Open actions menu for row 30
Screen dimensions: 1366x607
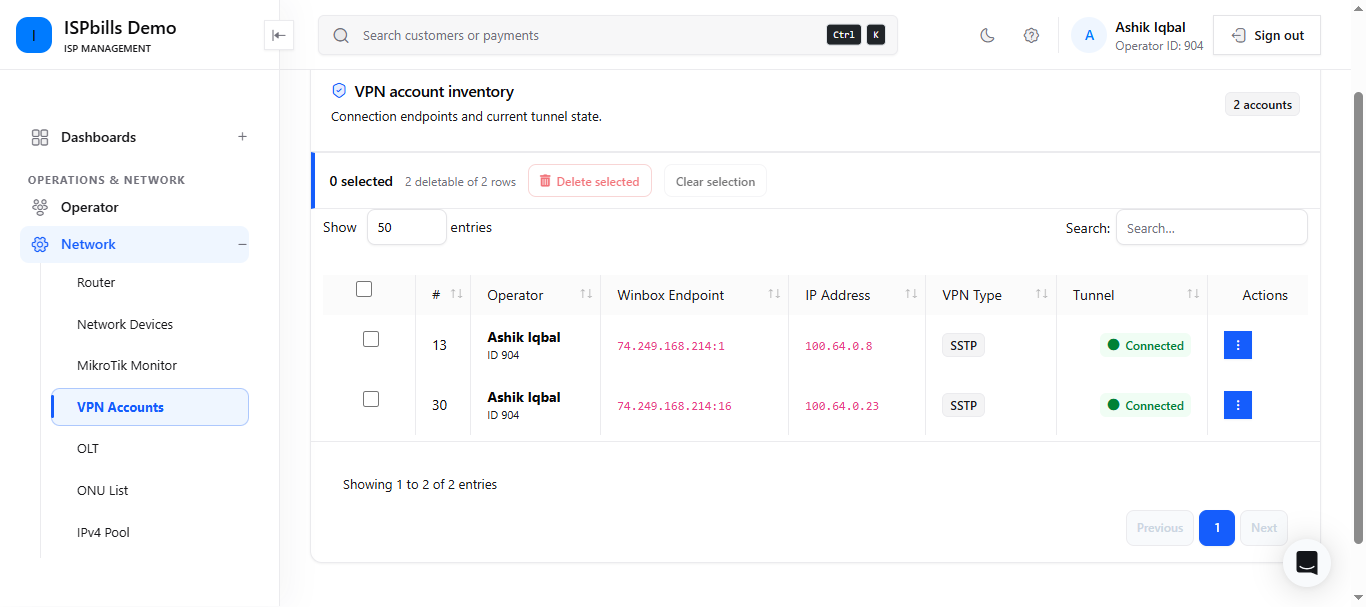pyautogui.click(x=1238, y=405)
